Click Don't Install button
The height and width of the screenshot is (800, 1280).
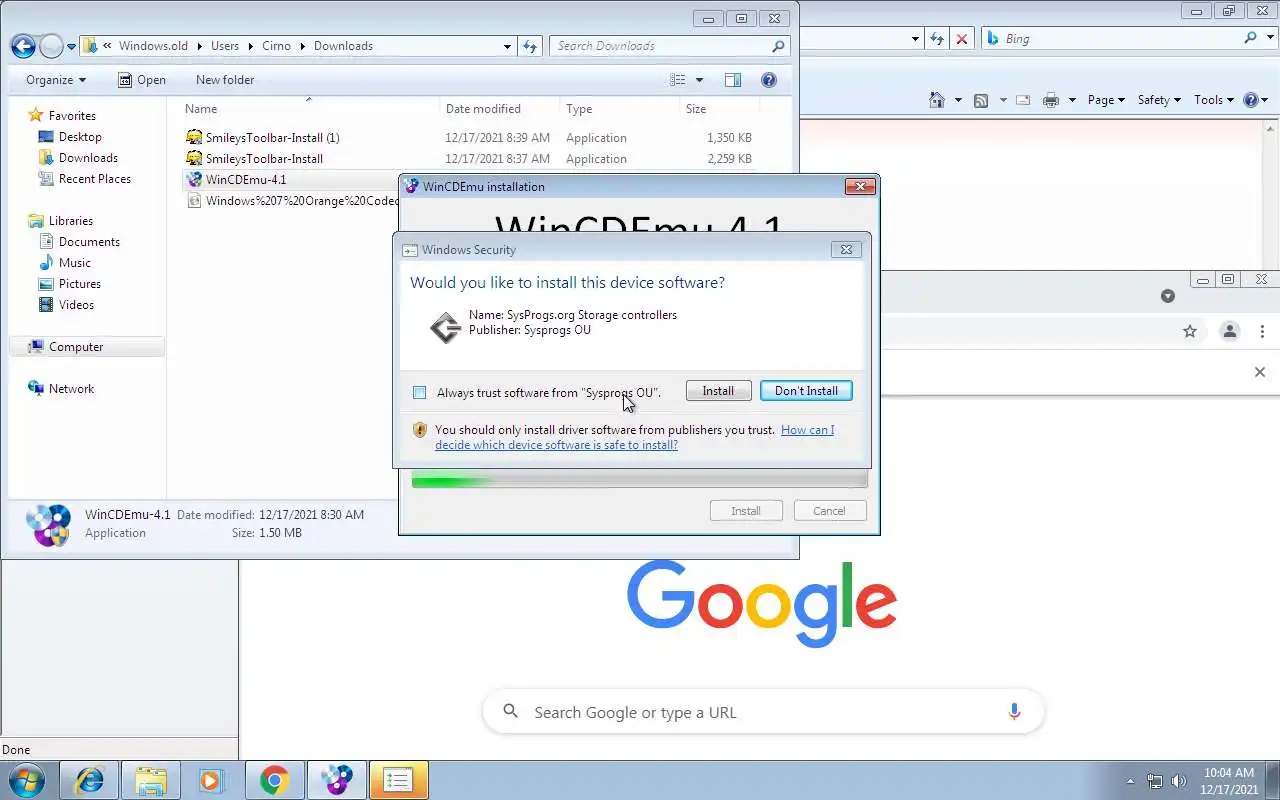point(806,391)
